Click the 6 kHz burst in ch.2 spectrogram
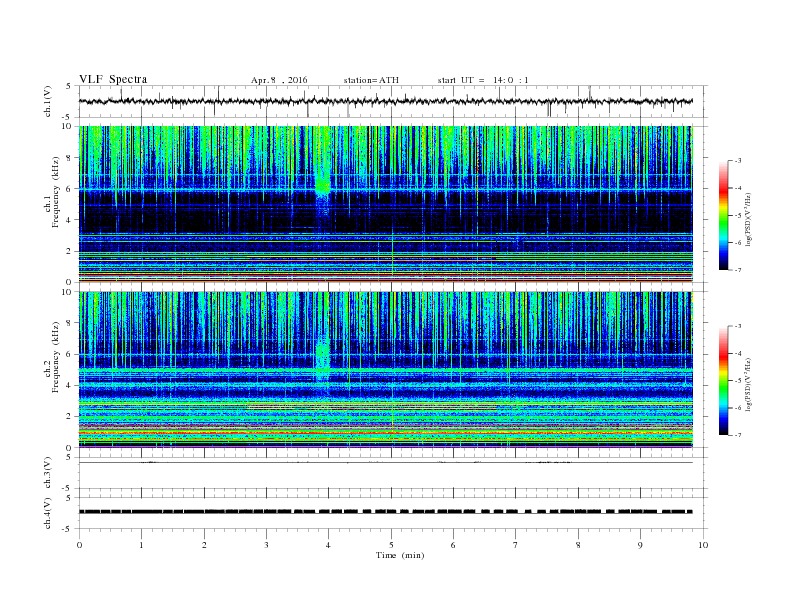This screenshot has height=612, width=792. pos(322,352)
